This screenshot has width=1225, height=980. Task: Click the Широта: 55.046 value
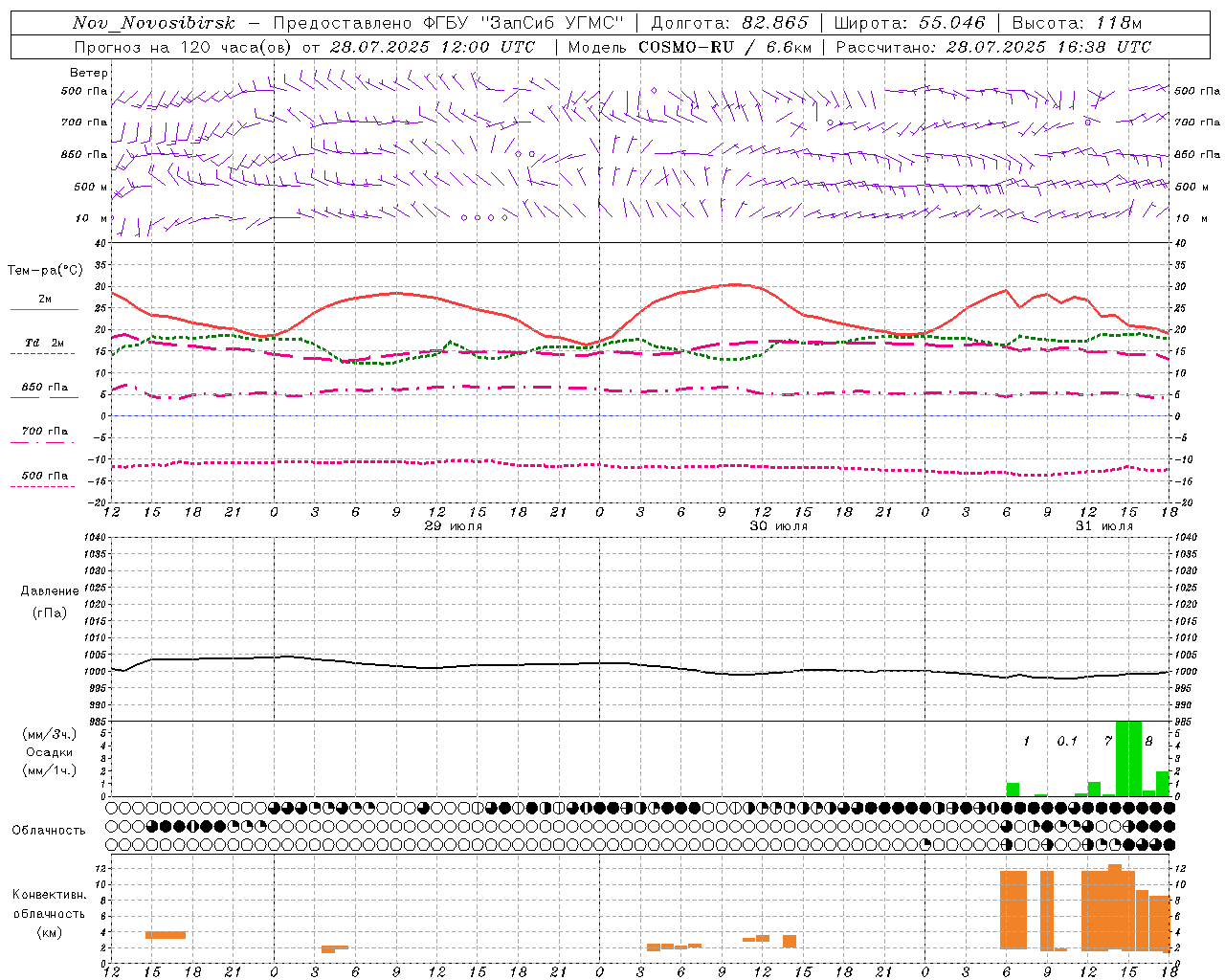pyautogui.click(x=910, y=23)
